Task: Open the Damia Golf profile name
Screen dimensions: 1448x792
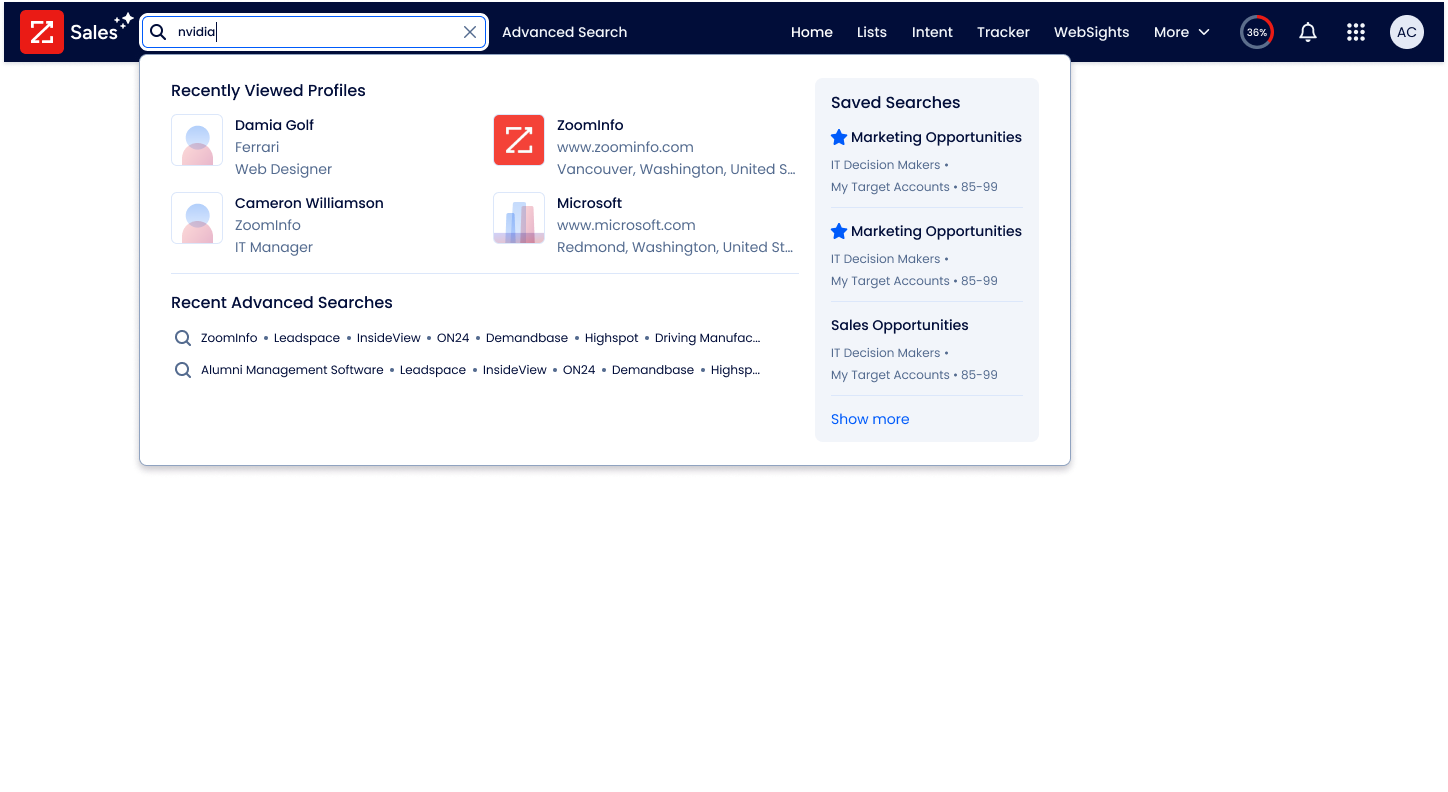Action: [x=274, y=125]
